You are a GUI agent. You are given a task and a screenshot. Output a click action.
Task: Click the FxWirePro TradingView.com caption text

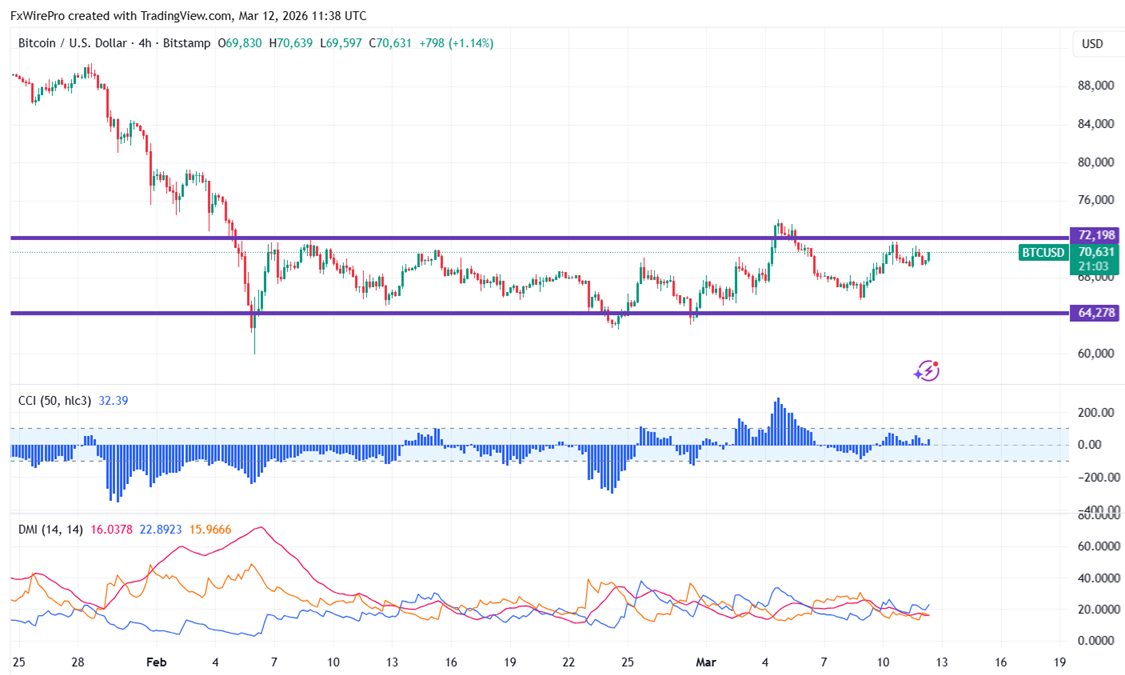pyautogui.click(x=188, y=16)
